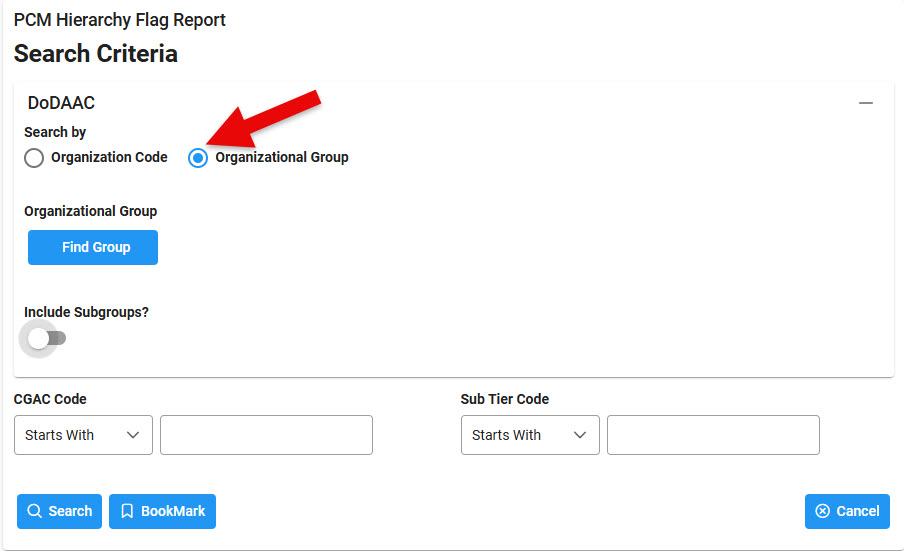Click the Sub Tier Code dropdown chevron arrow
The height and width of the screenshot is (551, 904).
point(579,435)
